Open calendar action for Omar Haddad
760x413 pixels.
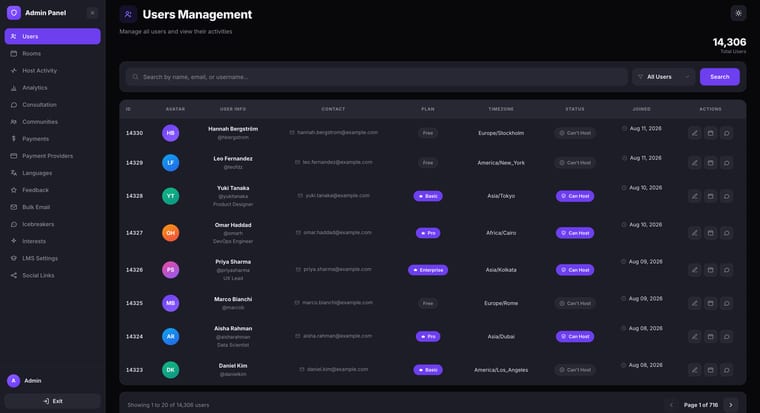pyautogui.click(x=711, y=233)
